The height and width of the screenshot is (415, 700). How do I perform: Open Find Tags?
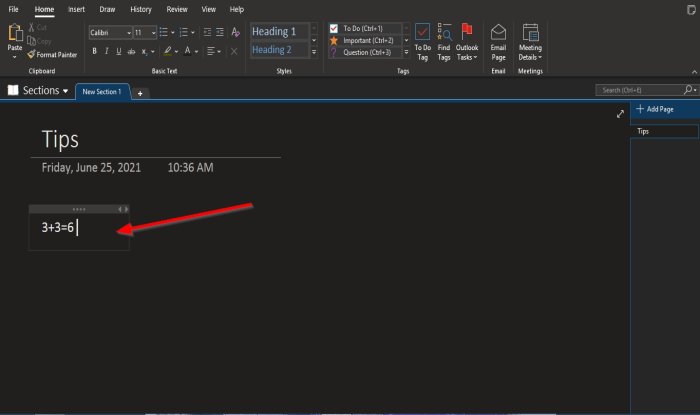click(x=444, y=42)
